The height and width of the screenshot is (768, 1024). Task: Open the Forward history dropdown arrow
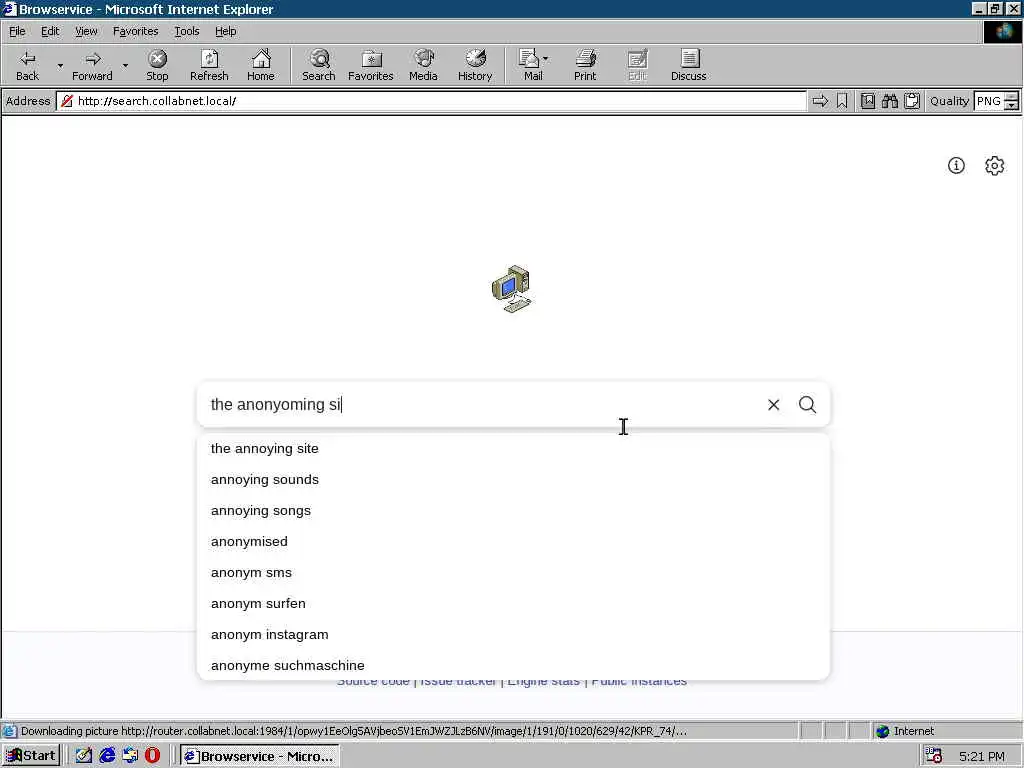tap(125, 65)
